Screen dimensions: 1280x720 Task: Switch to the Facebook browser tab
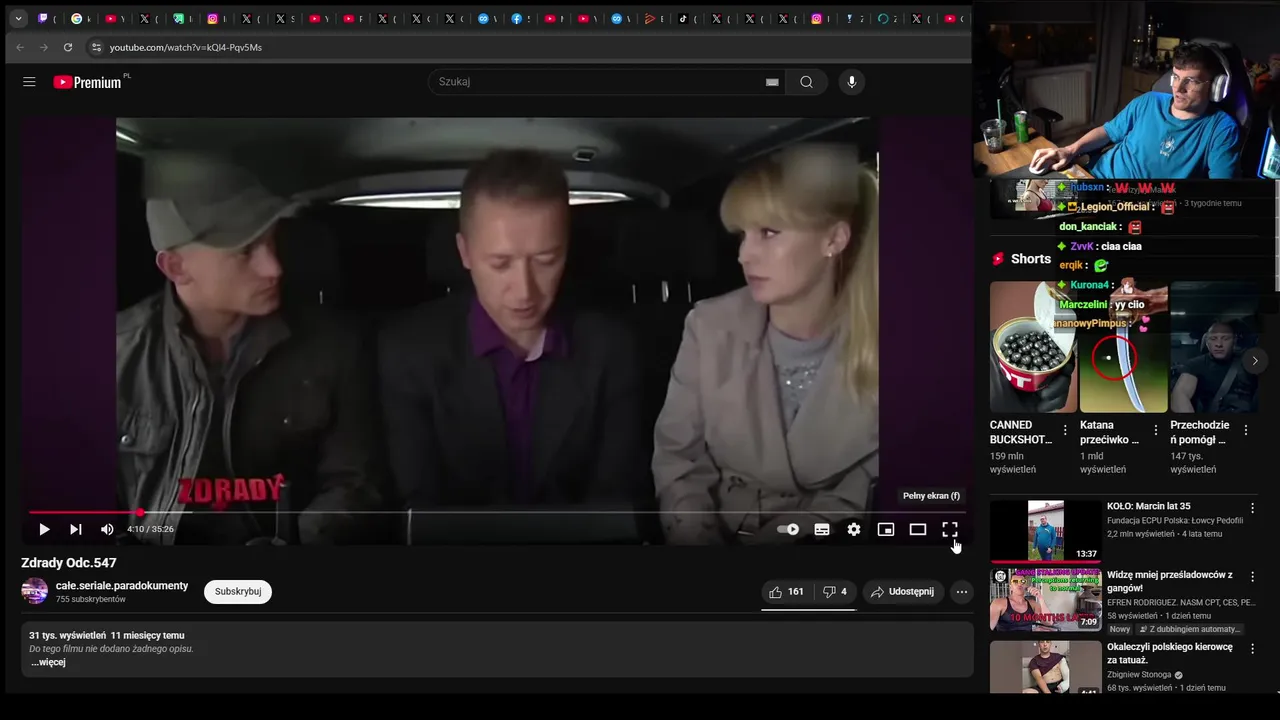[517, 18]
